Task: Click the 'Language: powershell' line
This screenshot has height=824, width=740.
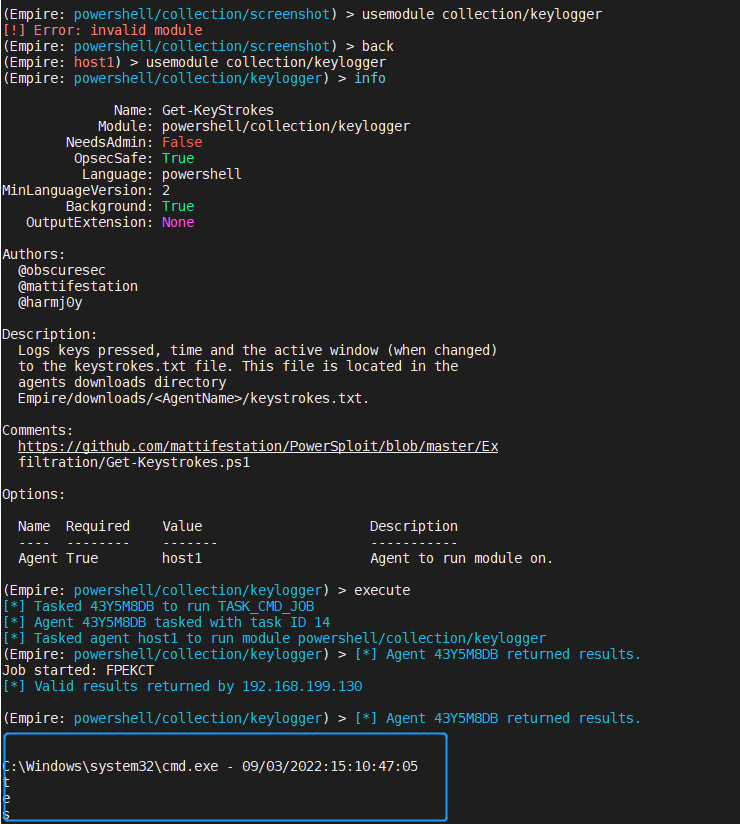Action: pyautogui.click(x=162, y=174)
